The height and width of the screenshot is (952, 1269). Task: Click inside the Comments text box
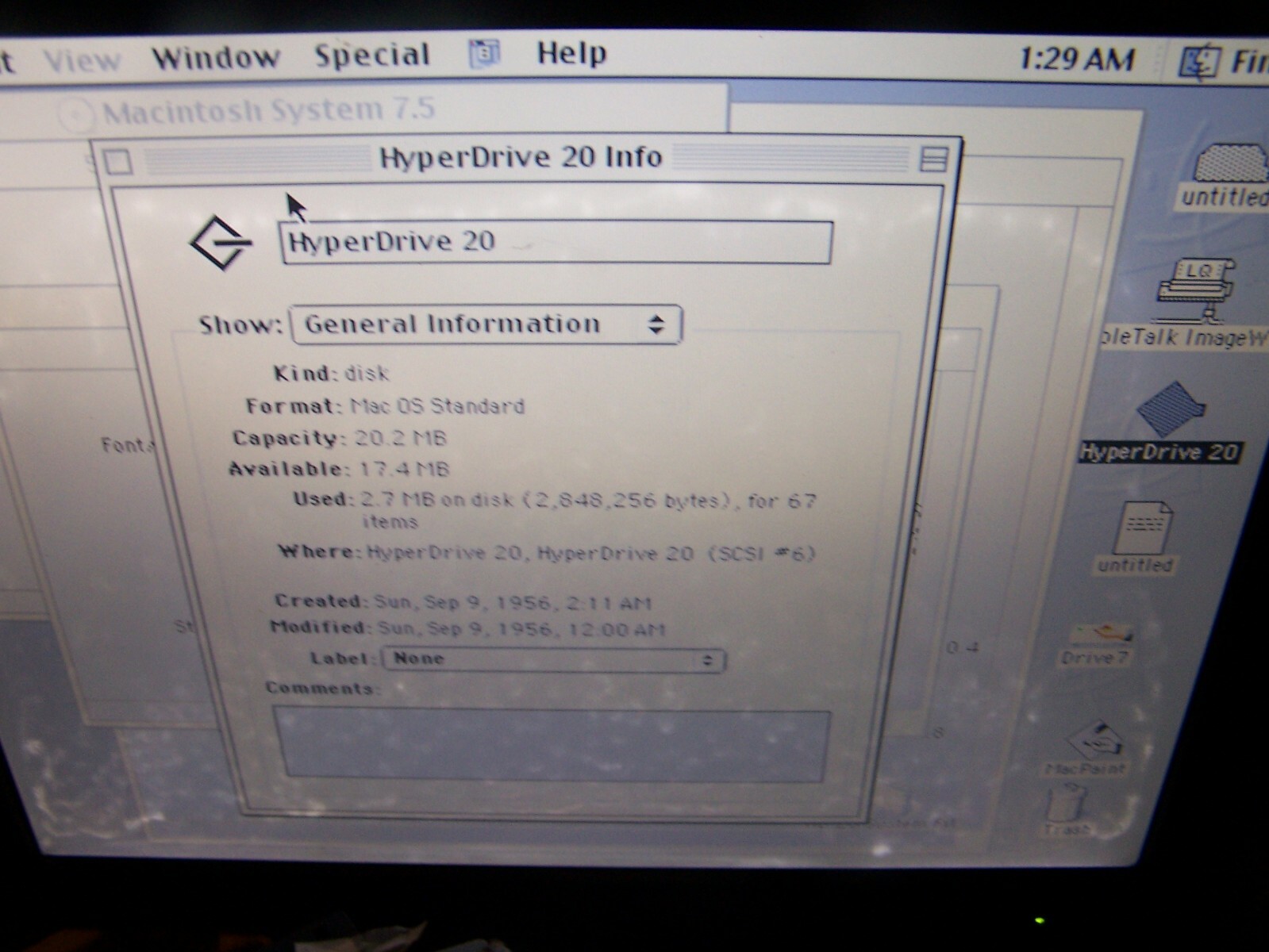(x=552, y=743)
